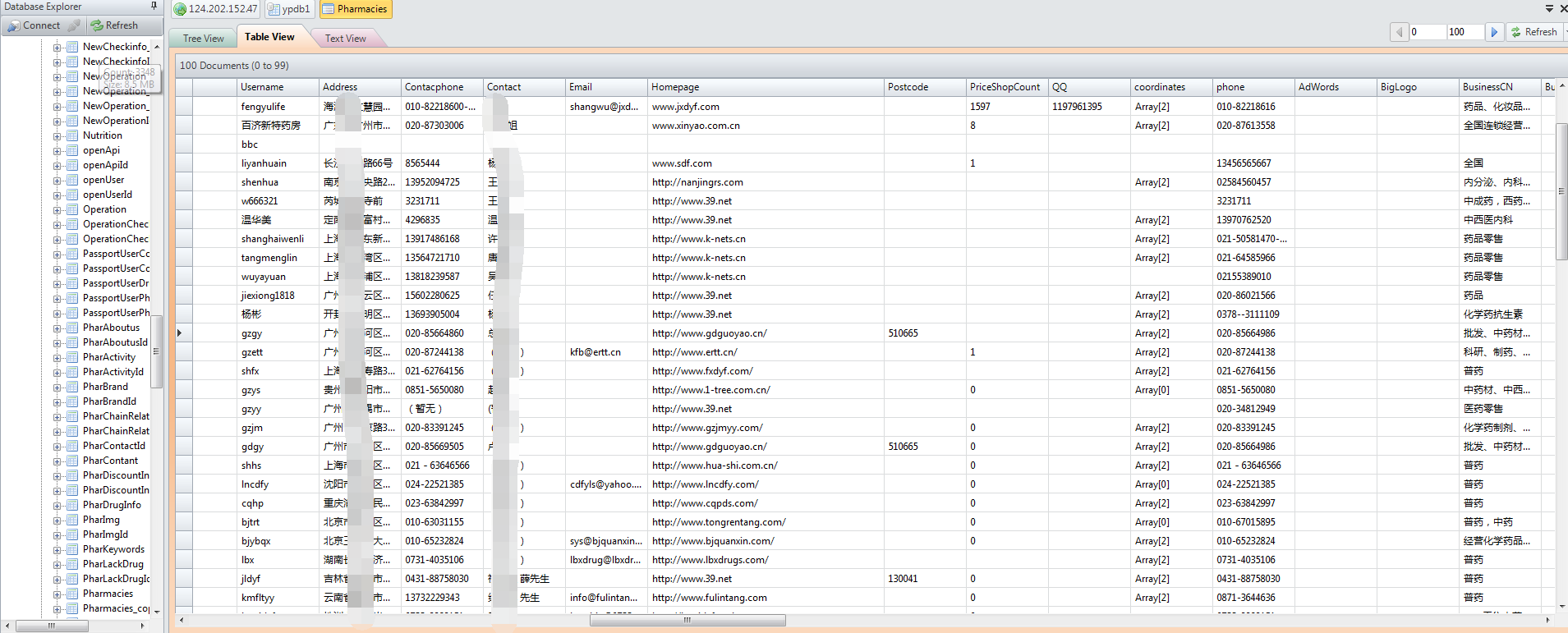Click phone 0851-5650080 in gzys row
1568x633 pixels.
click(x=1253, y=390)
